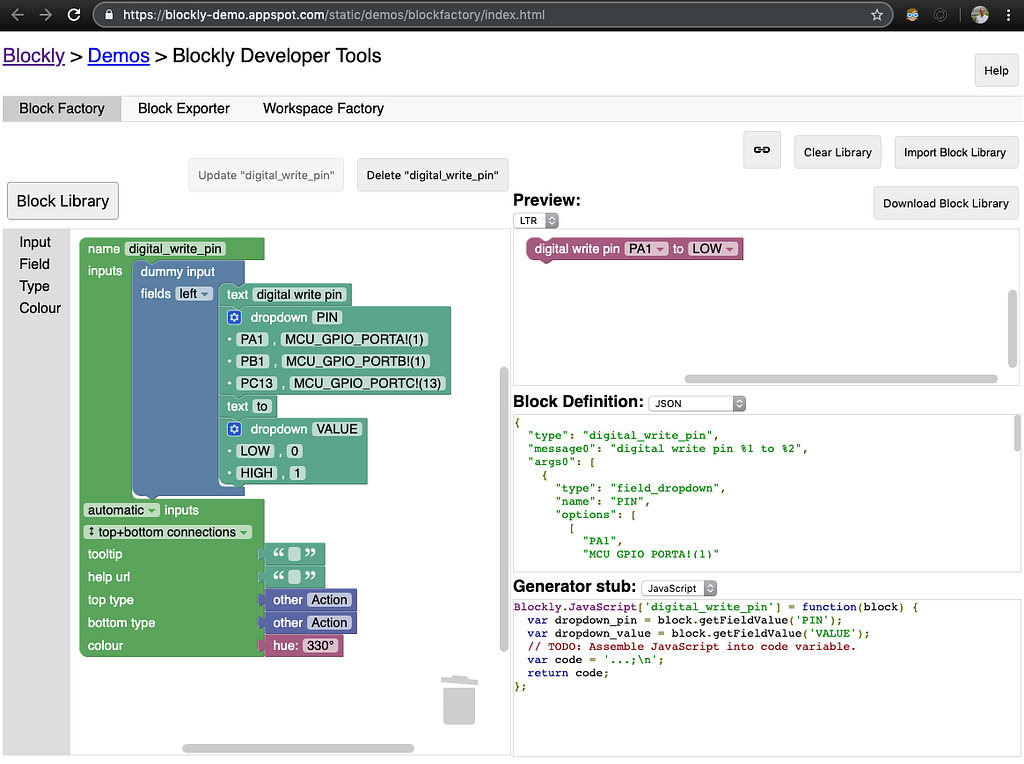Open the LTR preview direction dropdown

click(x=536, y=221)
